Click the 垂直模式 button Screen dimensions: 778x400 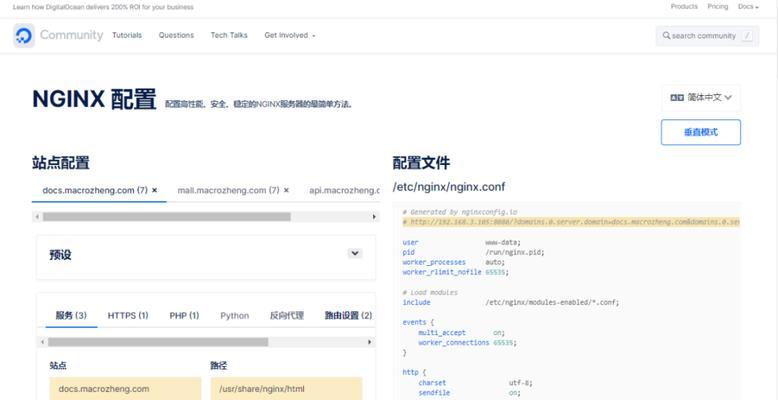(701, 133)
